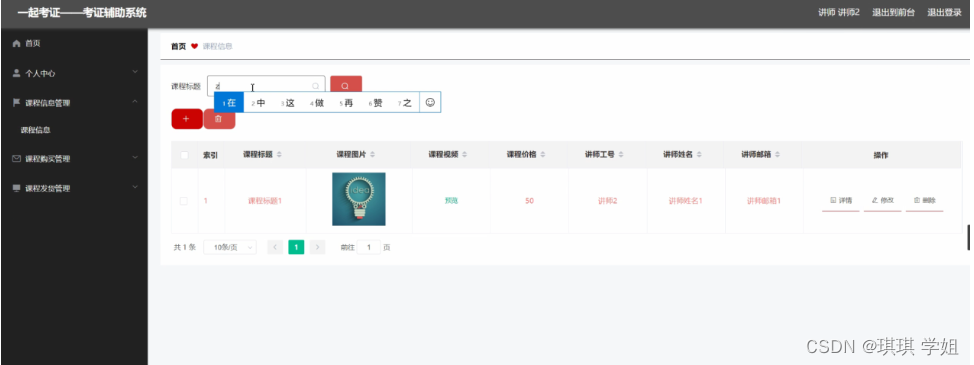974x365 pixels.
Task: Click 预览 link in 课程视频 column
Action: (451, 201)
